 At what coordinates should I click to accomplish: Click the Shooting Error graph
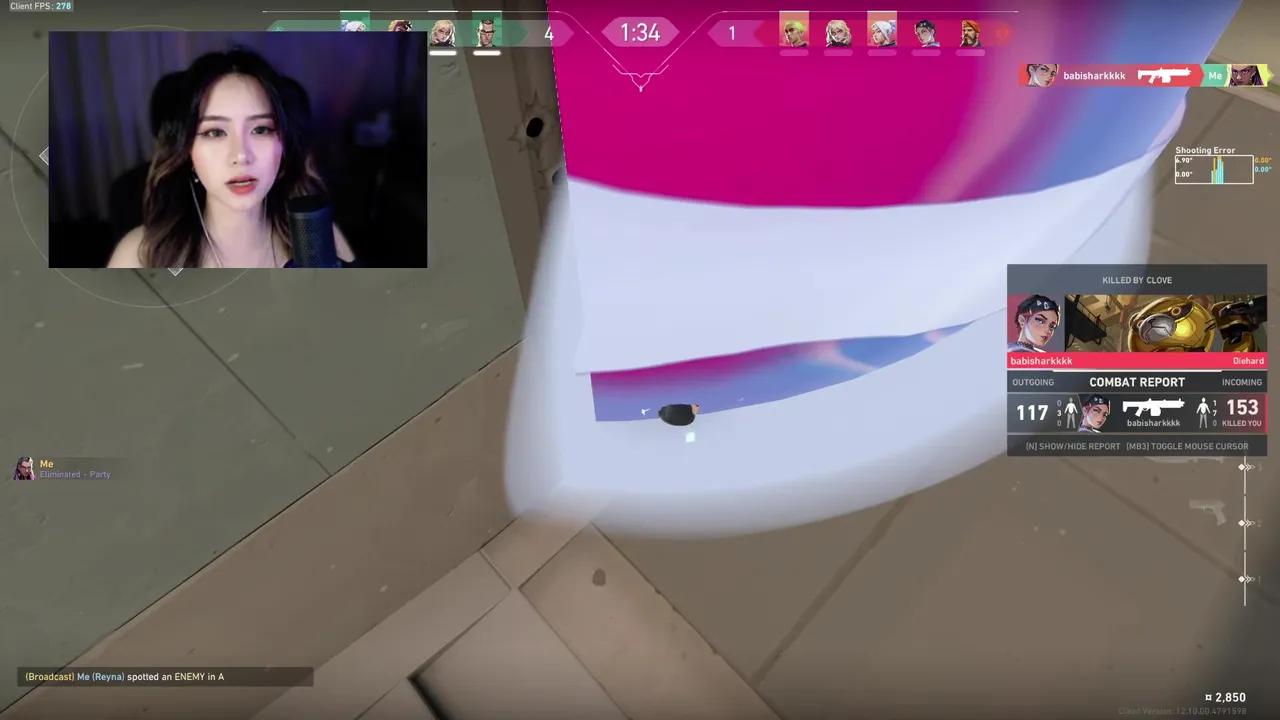(x=1214, y=169)
